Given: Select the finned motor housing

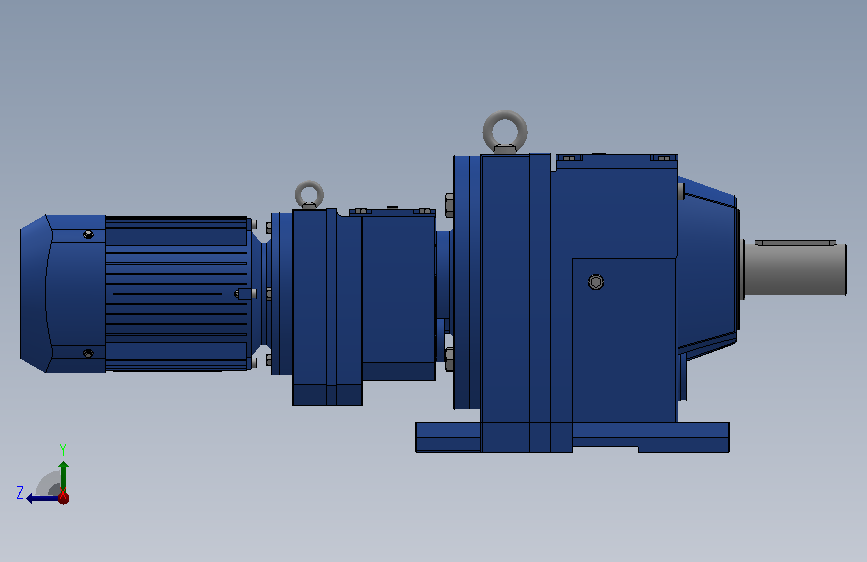Looking at the screenshot, I should (176, 294).
